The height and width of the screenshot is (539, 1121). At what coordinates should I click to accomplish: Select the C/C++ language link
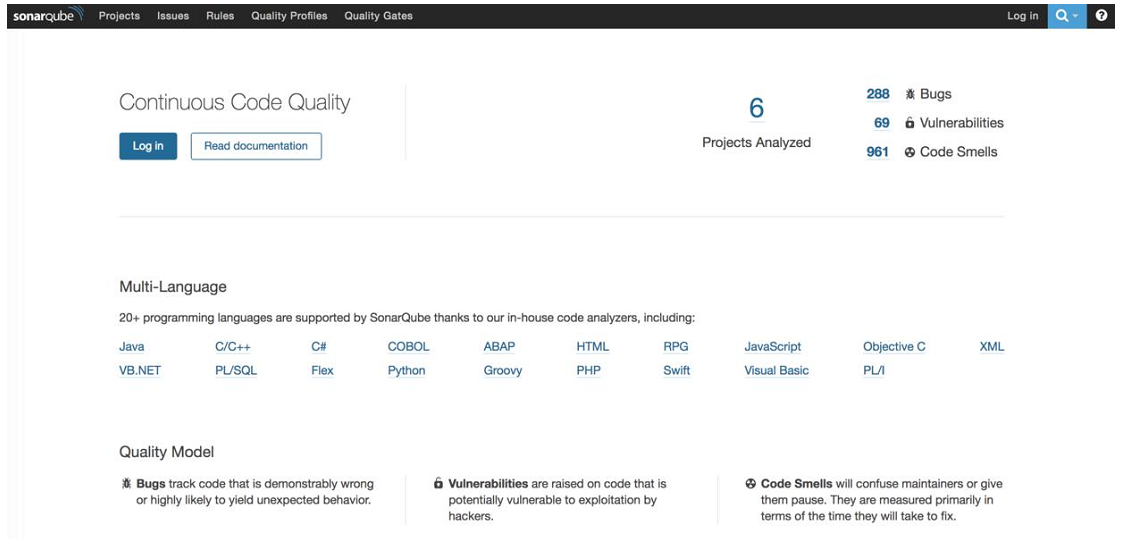(233, 347)
